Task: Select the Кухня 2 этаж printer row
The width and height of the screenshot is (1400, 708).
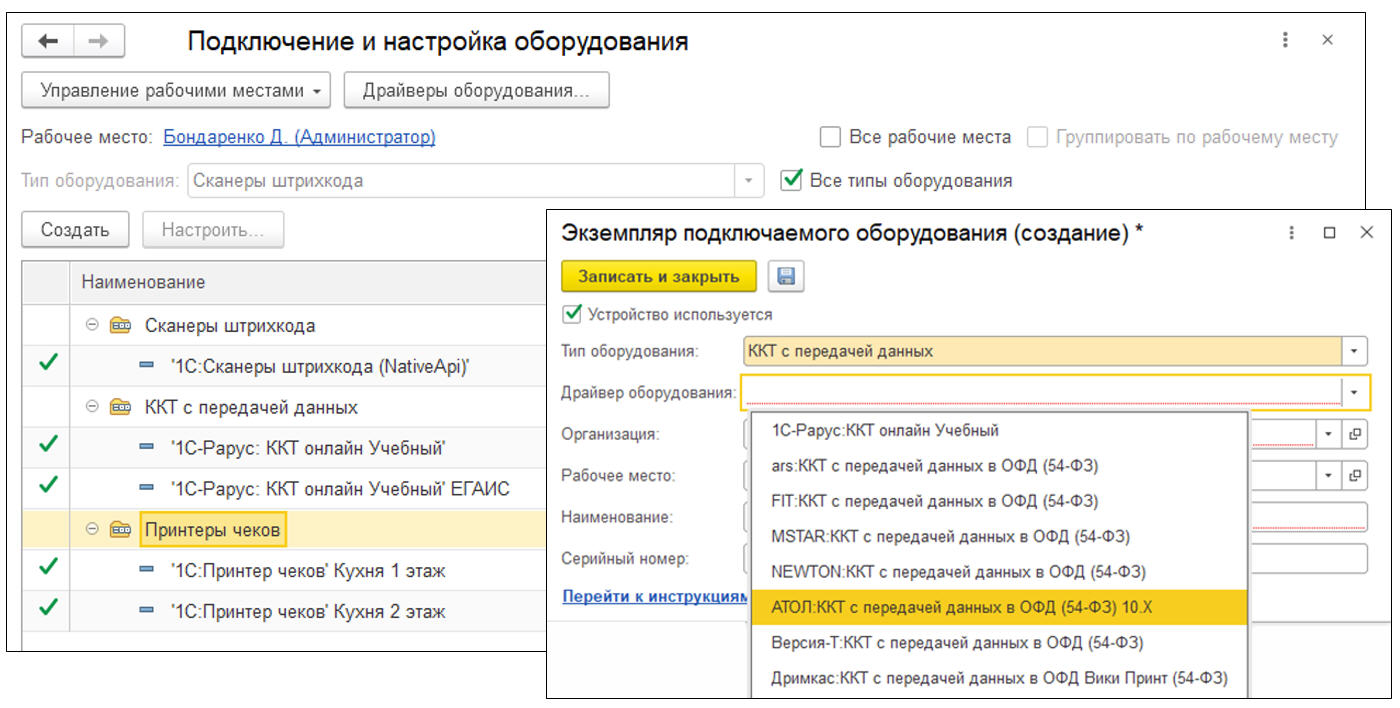Action: (308, 611)
